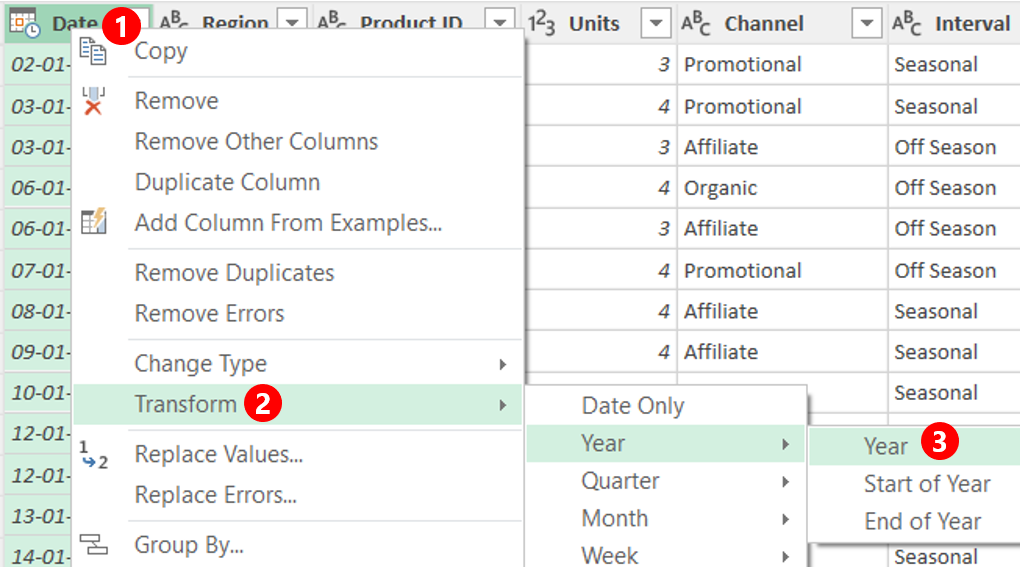Screen dimensions: 1020x567
Task: Click the Replace Values icon
Action: 93,455
